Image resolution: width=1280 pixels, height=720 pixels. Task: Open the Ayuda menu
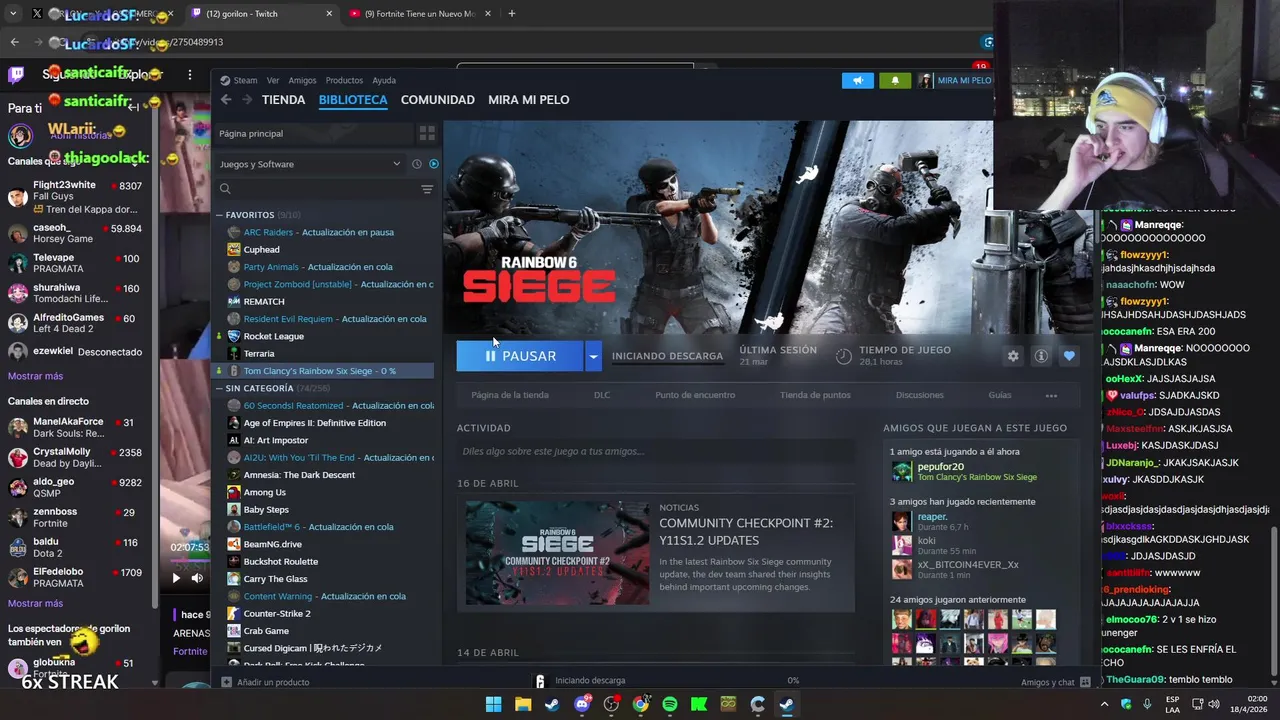point(384,80)
